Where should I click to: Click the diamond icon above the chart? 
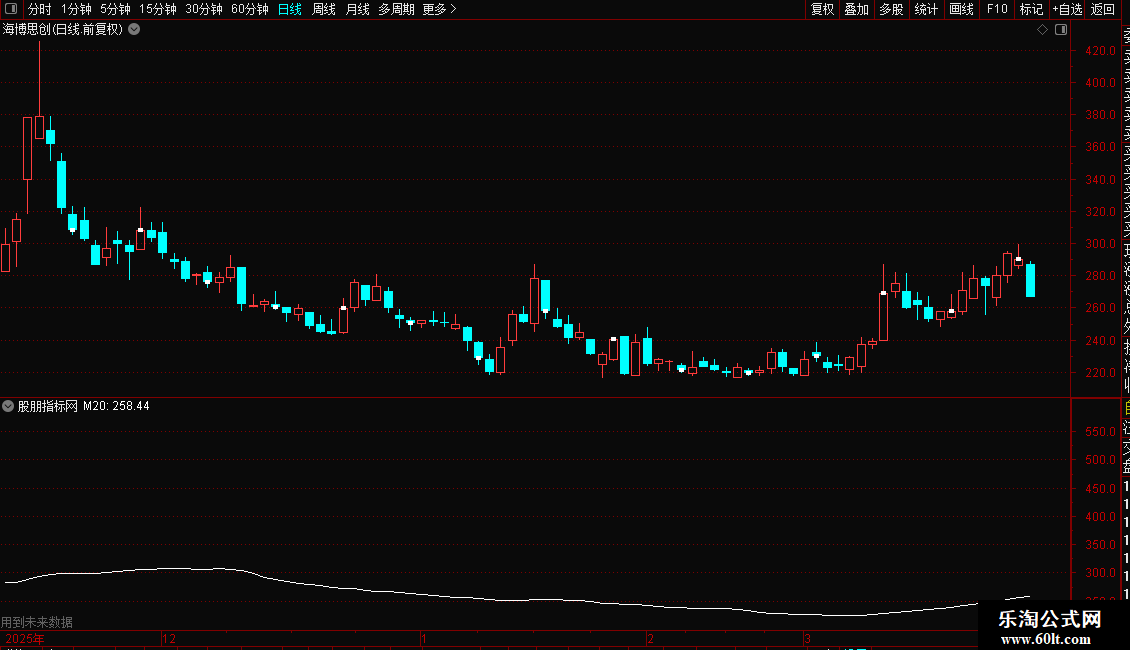click(x=1042, y=30)
